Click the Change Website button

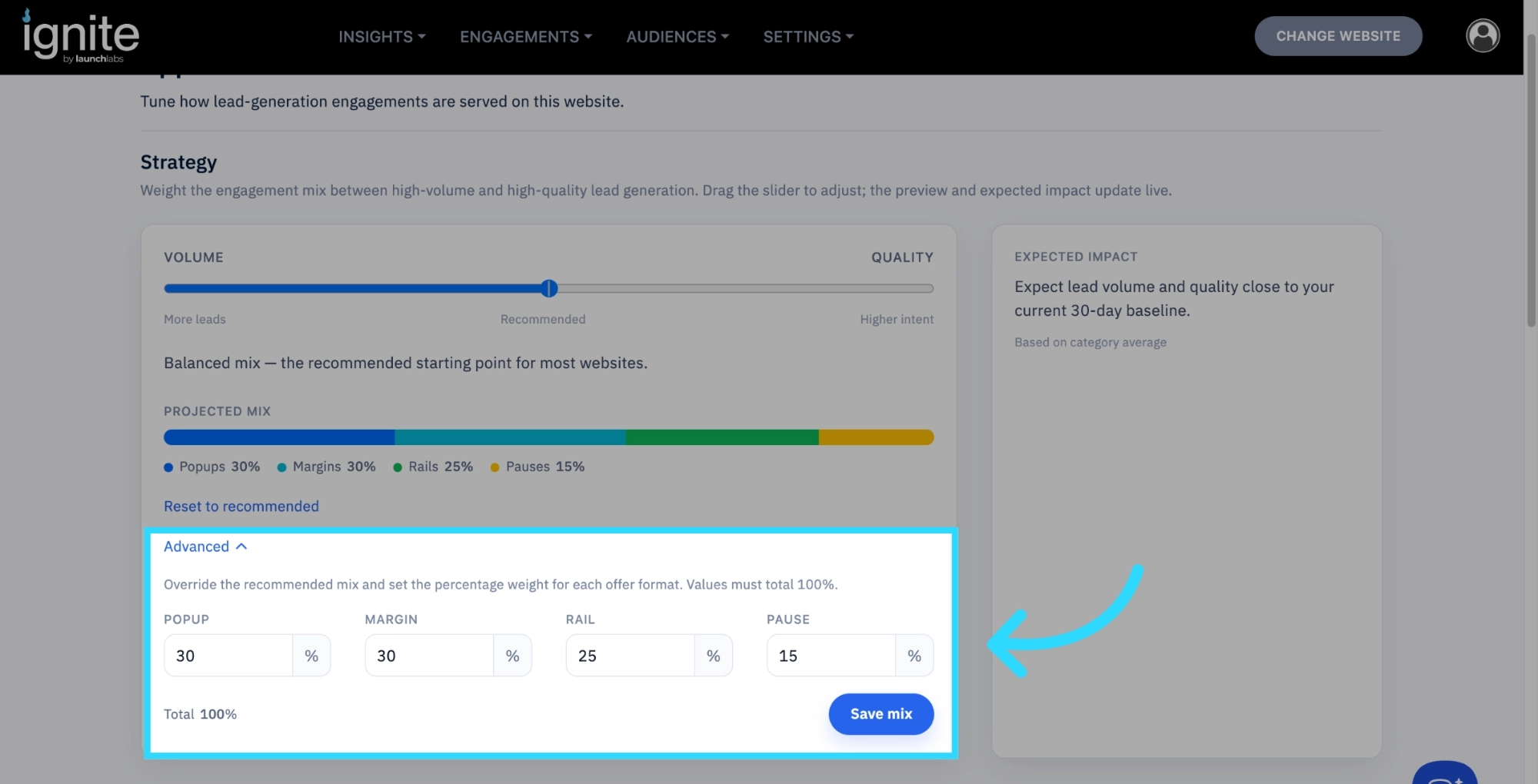point(1338,36)
